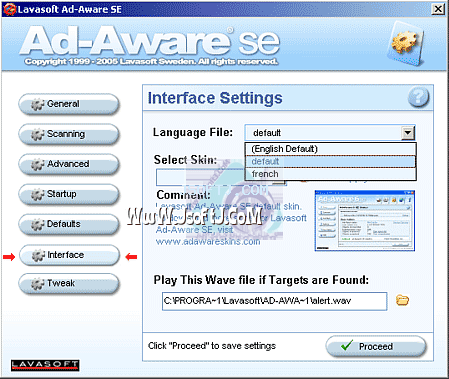Open the Tweak settings section
The image size is (449, 379).
click(69, 284)
